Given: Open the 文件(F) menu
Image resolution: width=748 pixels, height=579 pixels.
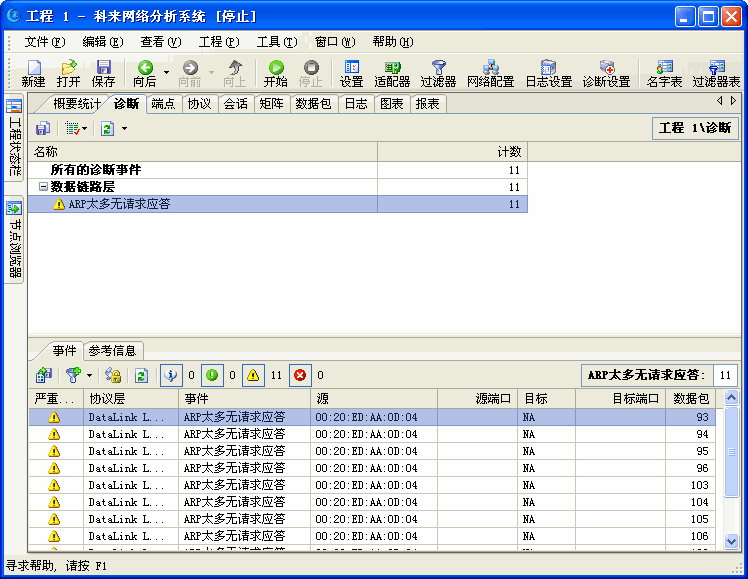Looking at the screenshot, I should tap(45, 42).
